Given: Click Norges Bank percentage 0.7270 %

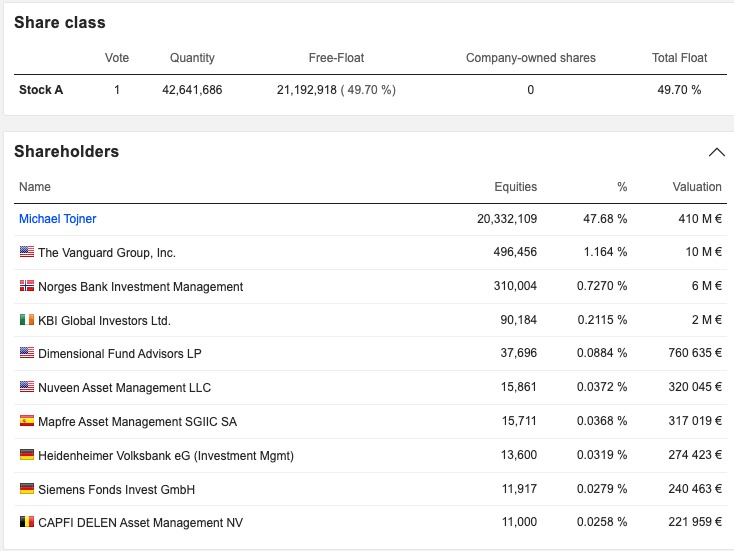Looking at the screenshot, I should pos(602,286).
